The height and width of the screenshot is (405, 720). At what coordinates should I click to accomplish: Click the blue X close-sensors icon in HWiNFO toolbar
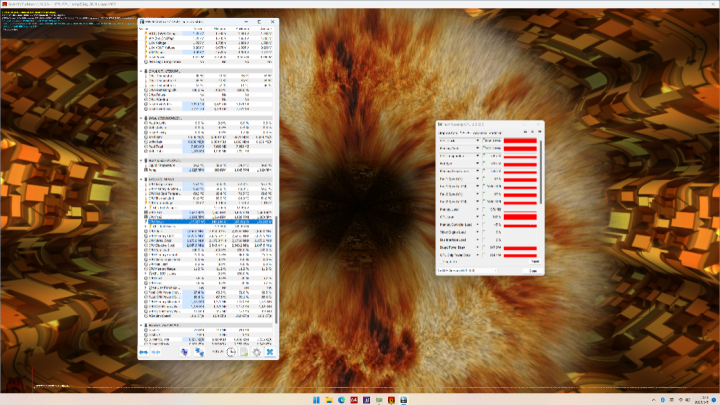pos(270,352)
